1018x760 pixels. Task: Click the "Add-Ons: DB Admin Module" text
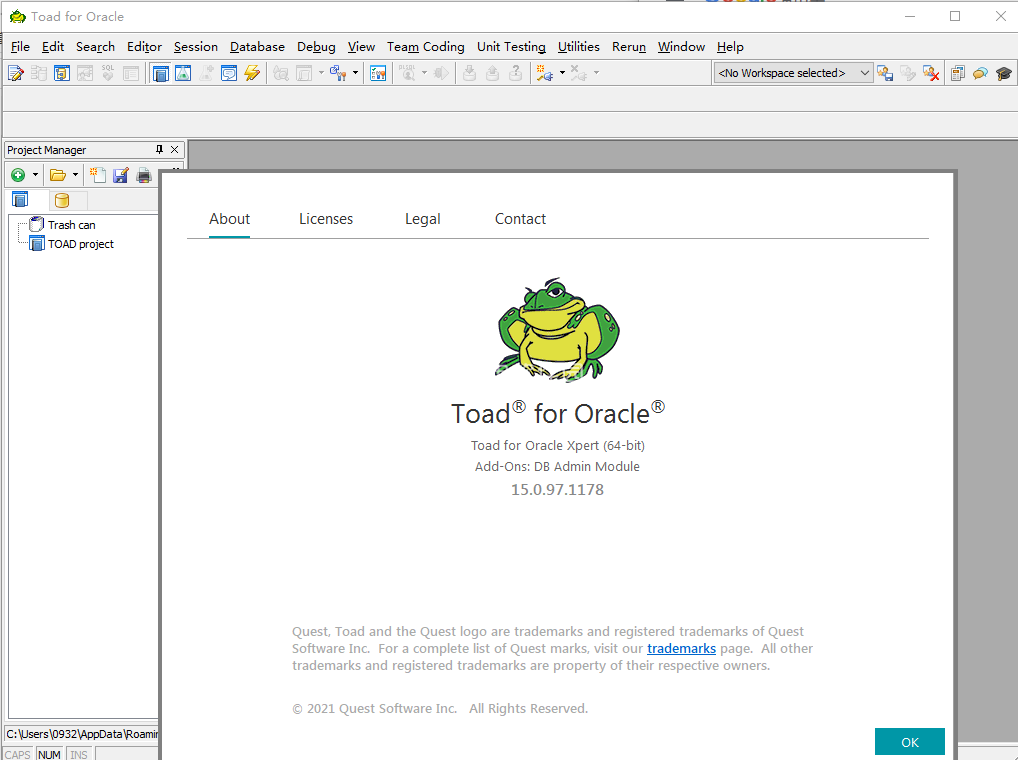(x=557, y=466)
